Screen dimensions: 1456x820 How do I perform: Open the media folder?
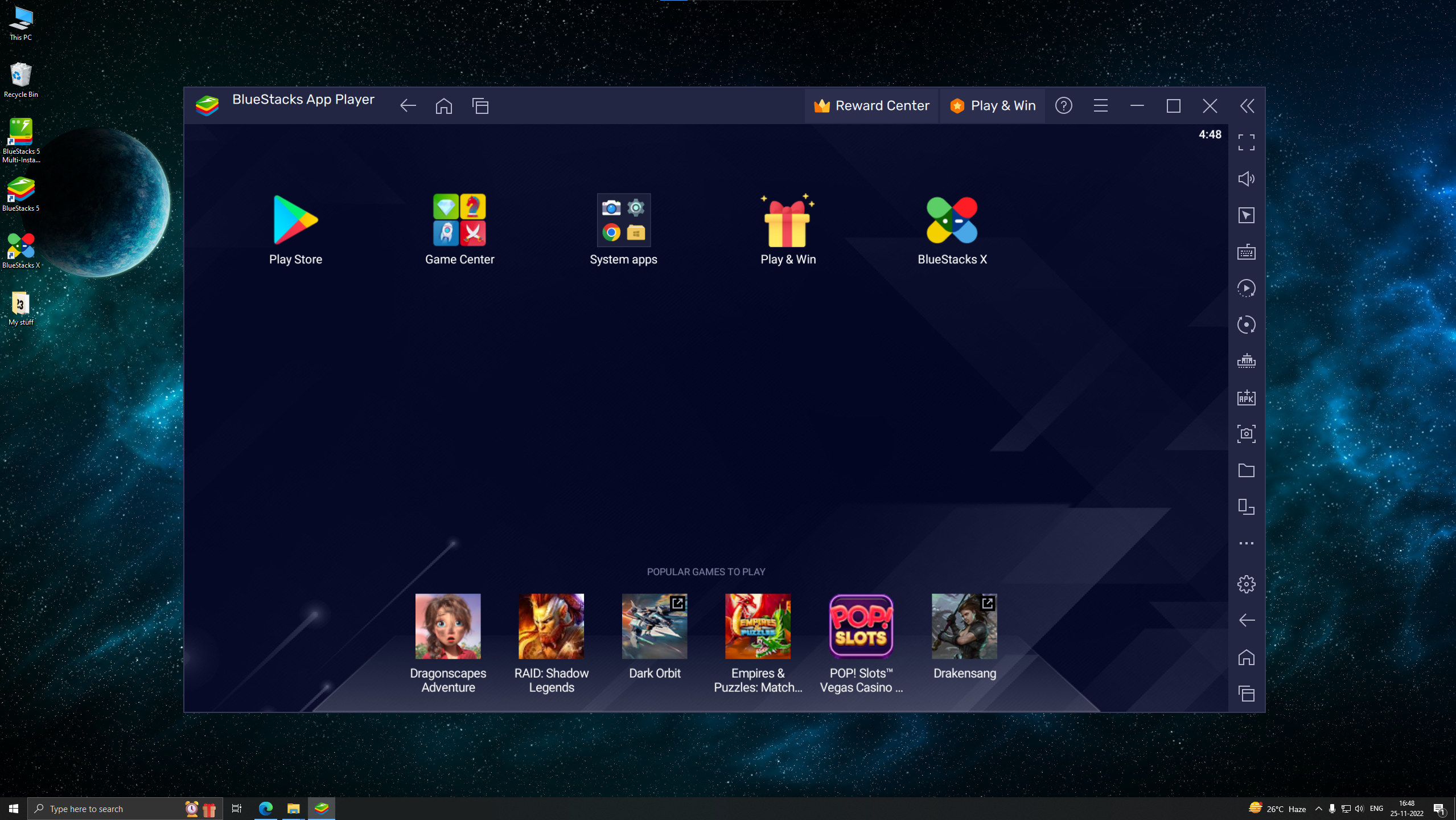(x=1246, y=470)
